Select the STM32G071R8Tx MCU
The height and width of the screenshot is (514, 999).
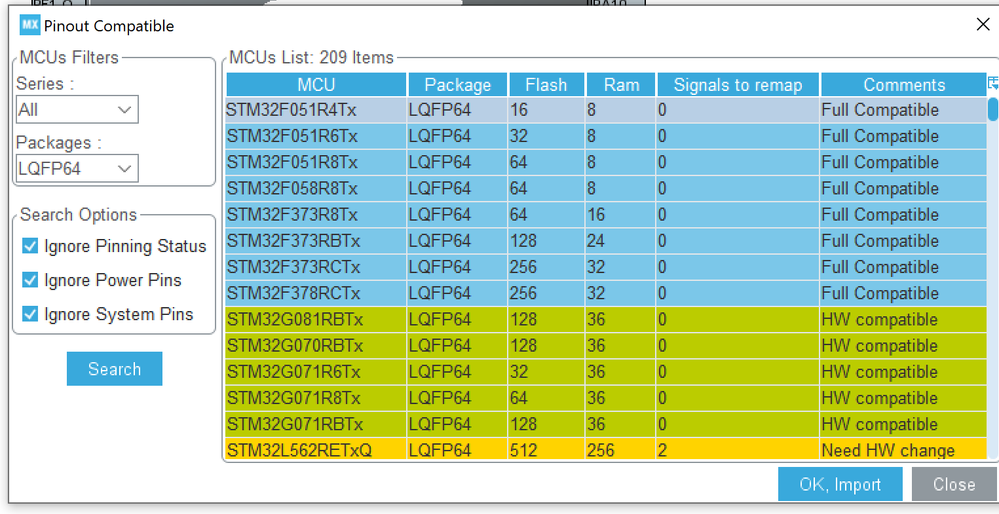(606, 397)
